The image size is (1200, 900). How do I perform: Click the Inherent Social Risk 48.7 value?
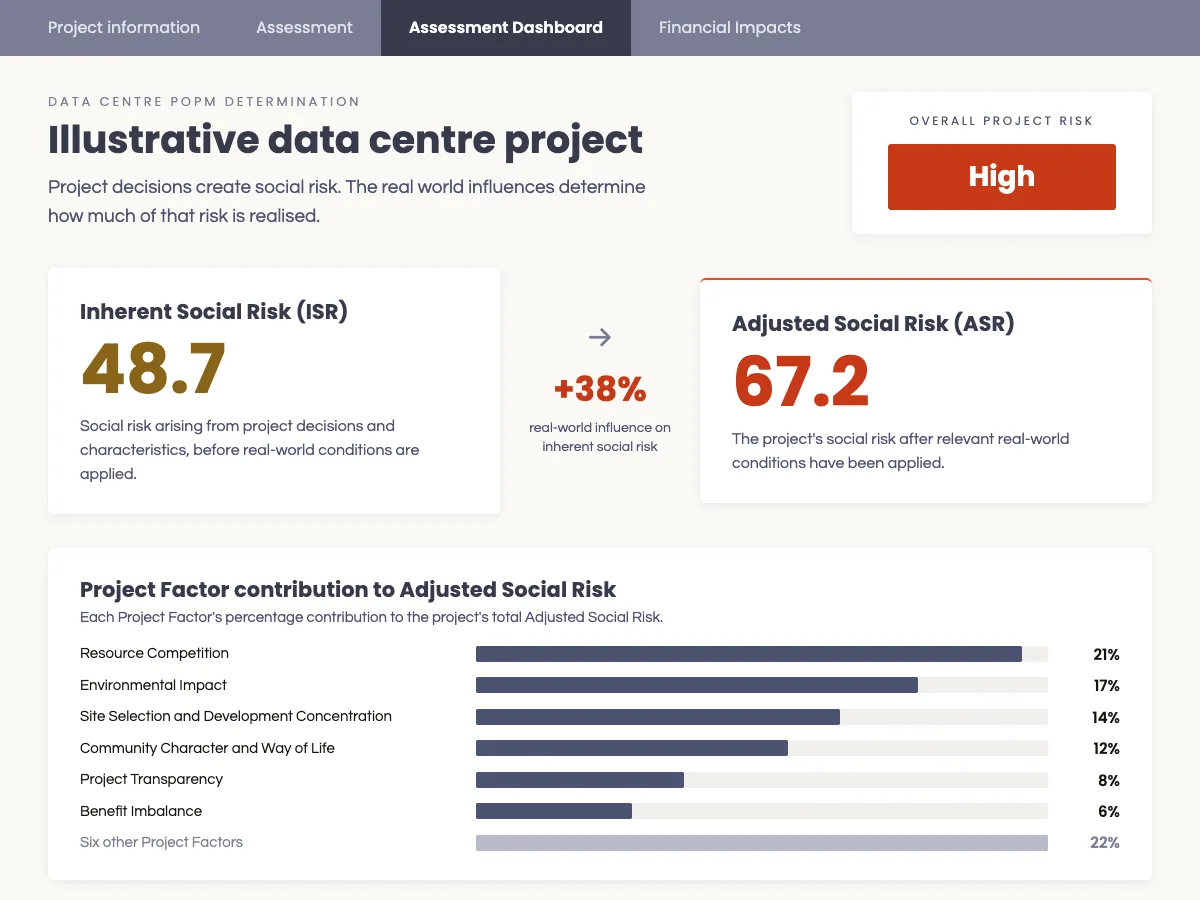tap(154, 369)
